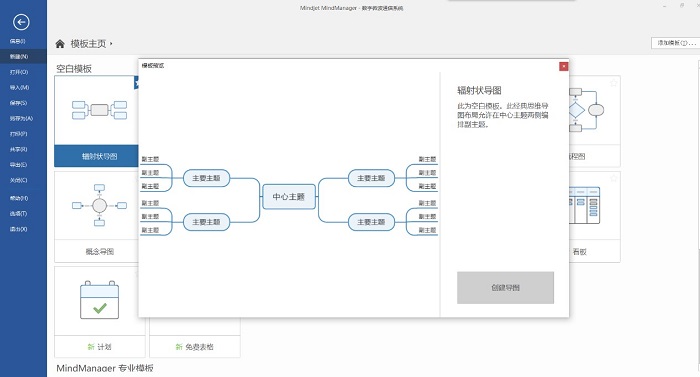Image resolution: width=700 pixels, height=377 pixels.
Task: Click the MindManager 专业模板 section heading
Action: [105, 369]
